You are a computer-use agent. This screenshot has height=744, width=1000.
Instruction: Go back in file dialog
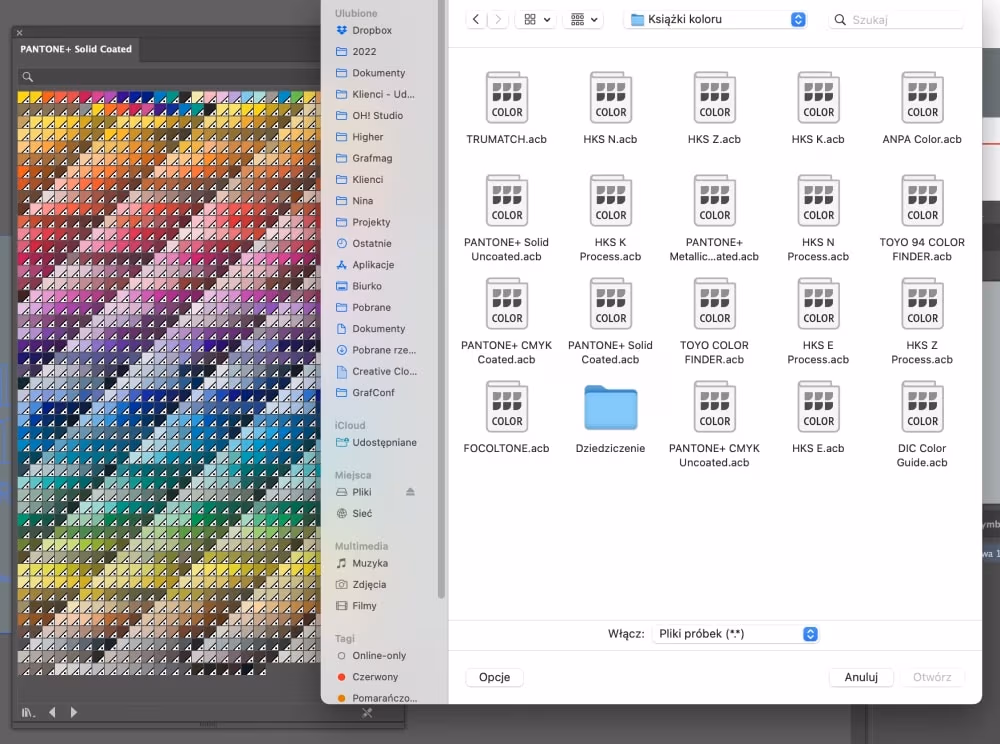[476, 19]
